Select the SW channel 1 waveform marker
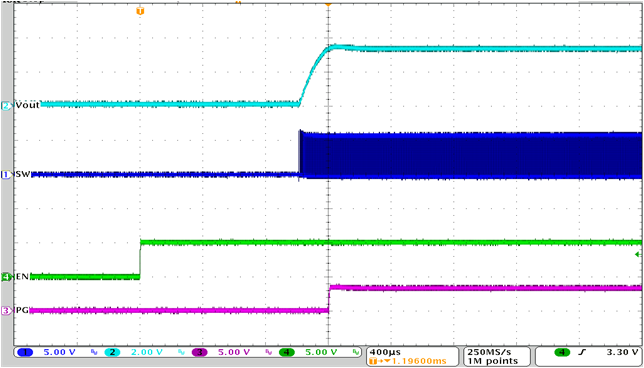644x368 pixels. point(7,175)
